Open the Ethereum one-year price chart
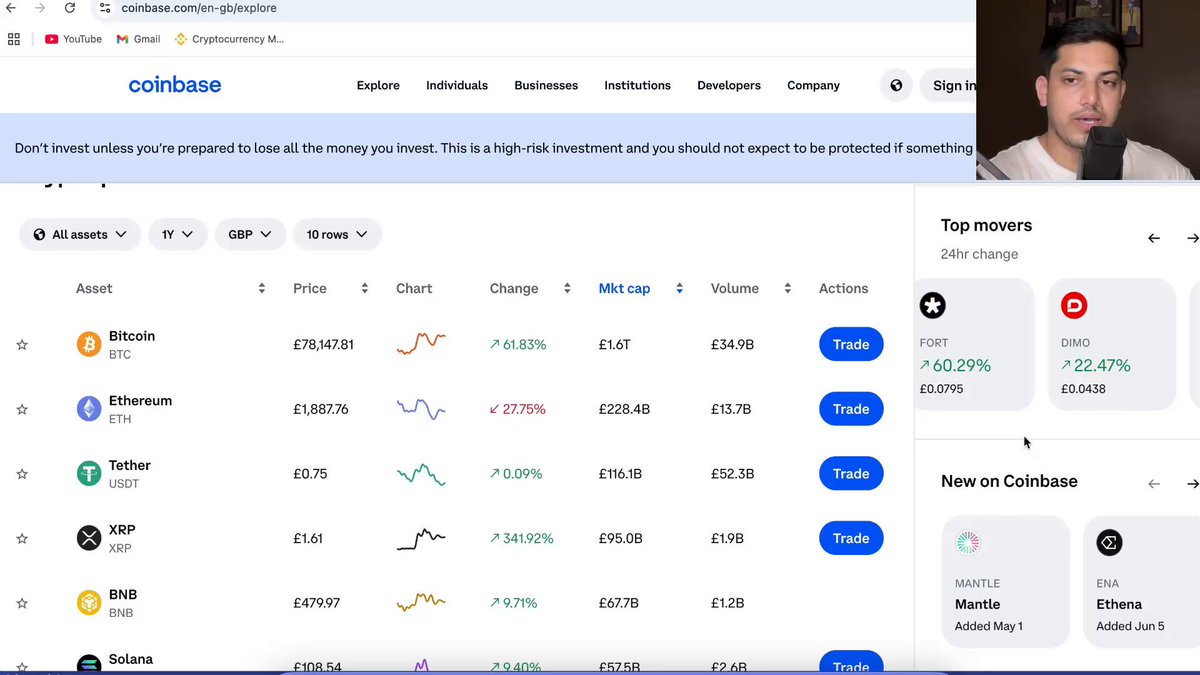This screenshot has width=1200, height=675. click(x=421, y=409)
